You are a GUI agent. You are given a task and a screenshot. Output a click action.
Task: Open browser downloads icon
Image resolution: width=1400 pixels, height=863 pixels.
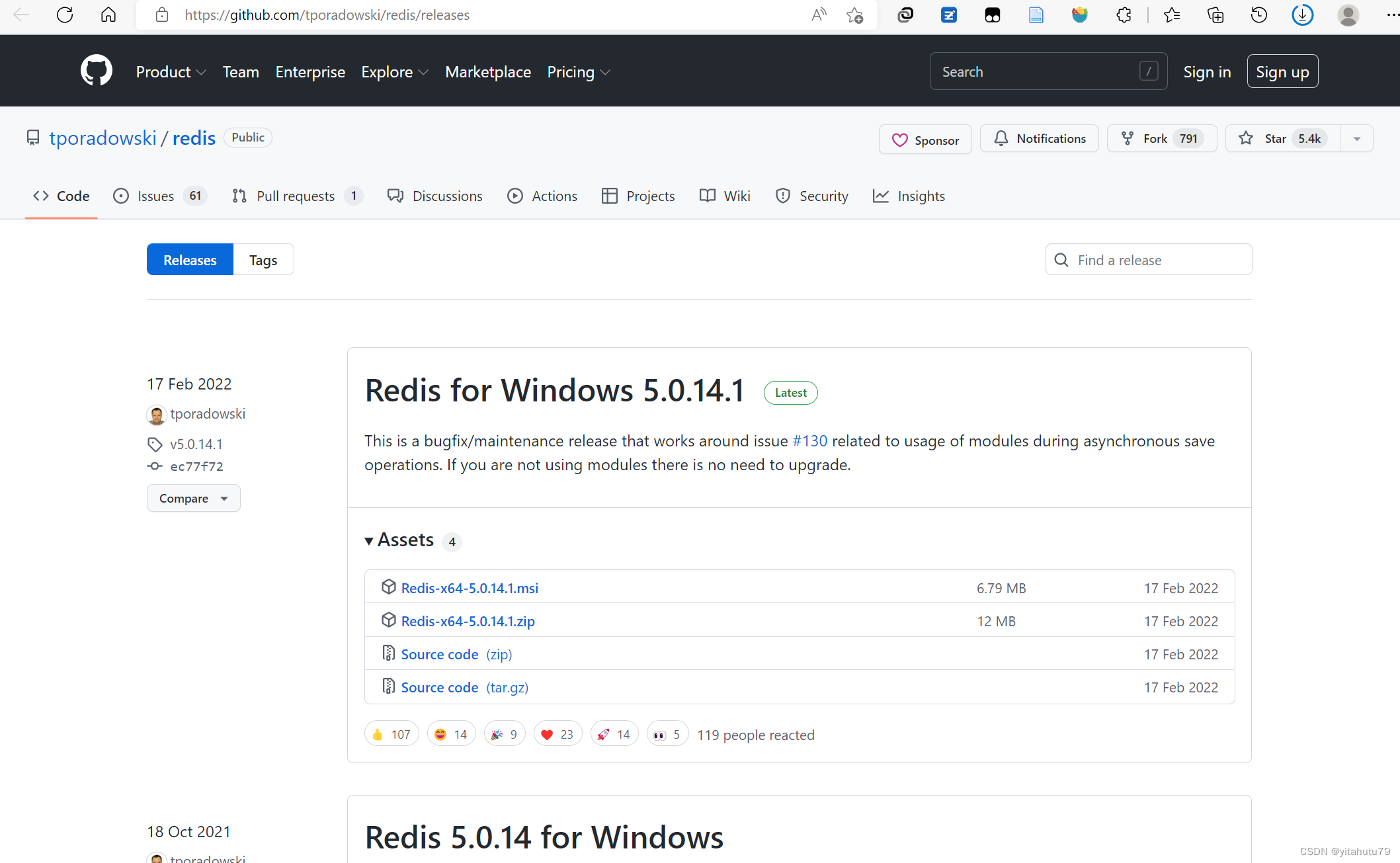coord(1303,15)
